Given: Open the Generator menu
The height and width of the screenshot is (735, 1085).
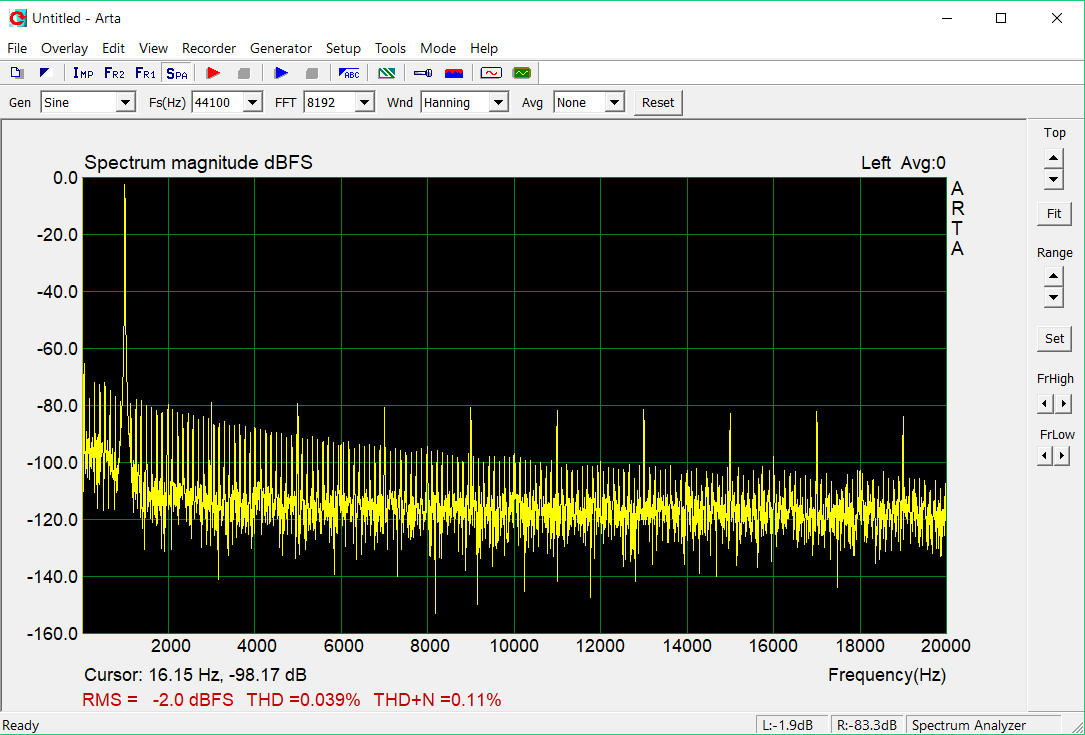Looking at the screenshot, I should click(x=281, y=48).
